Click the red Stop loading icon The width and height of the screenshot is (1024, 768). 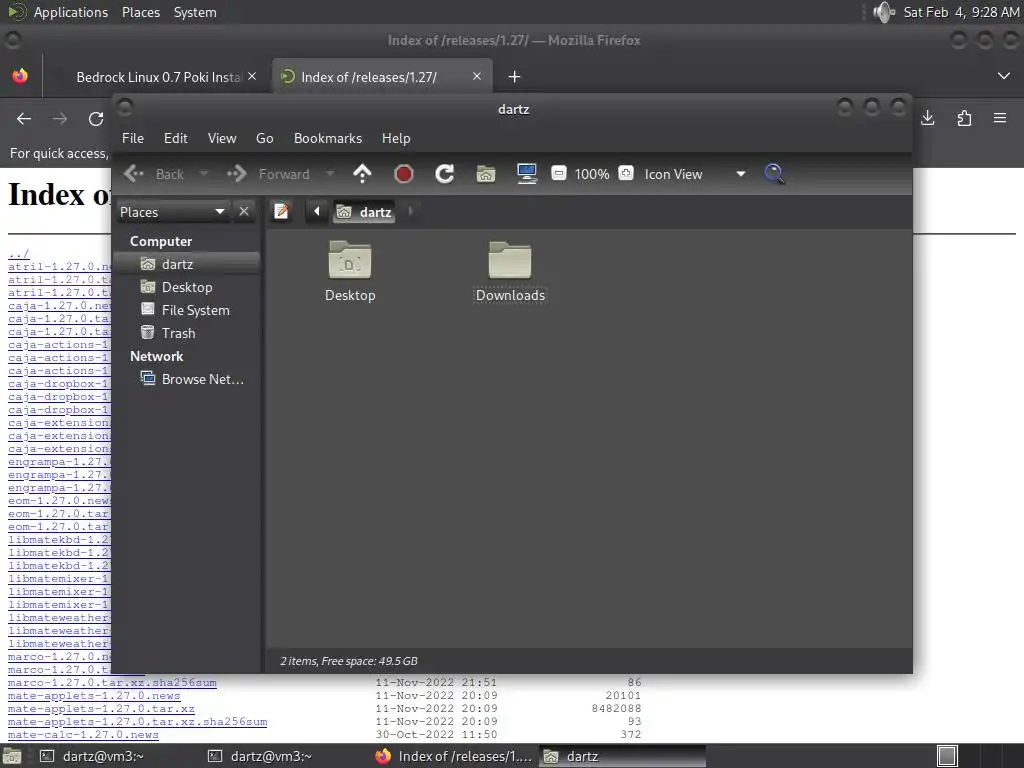coord(404,174)
